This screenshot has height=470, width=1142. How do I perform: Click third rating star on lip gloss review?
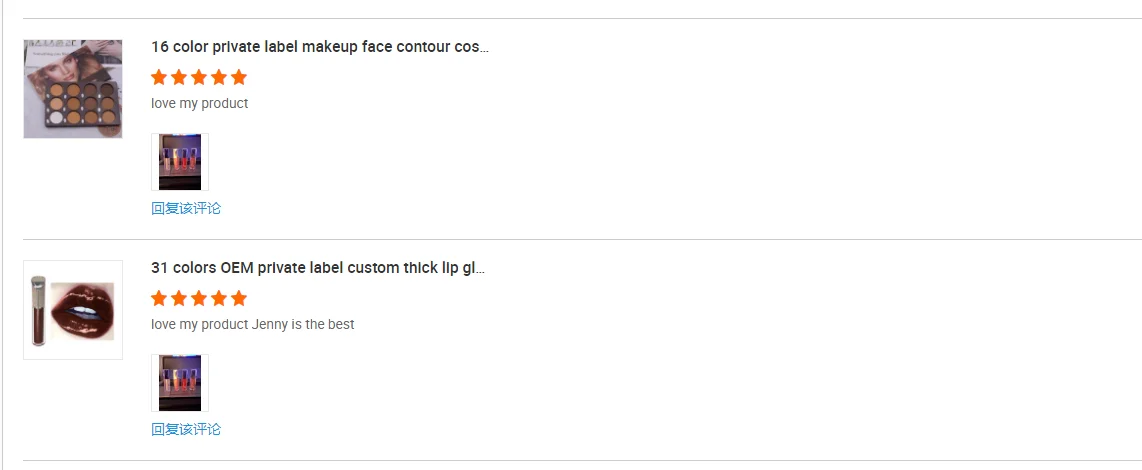[x=199, y=299]
